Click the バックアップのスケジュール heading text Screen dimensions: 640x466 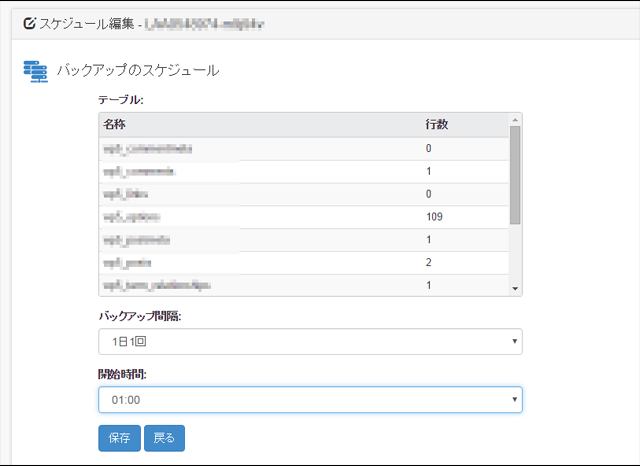(x=138, y=71)
